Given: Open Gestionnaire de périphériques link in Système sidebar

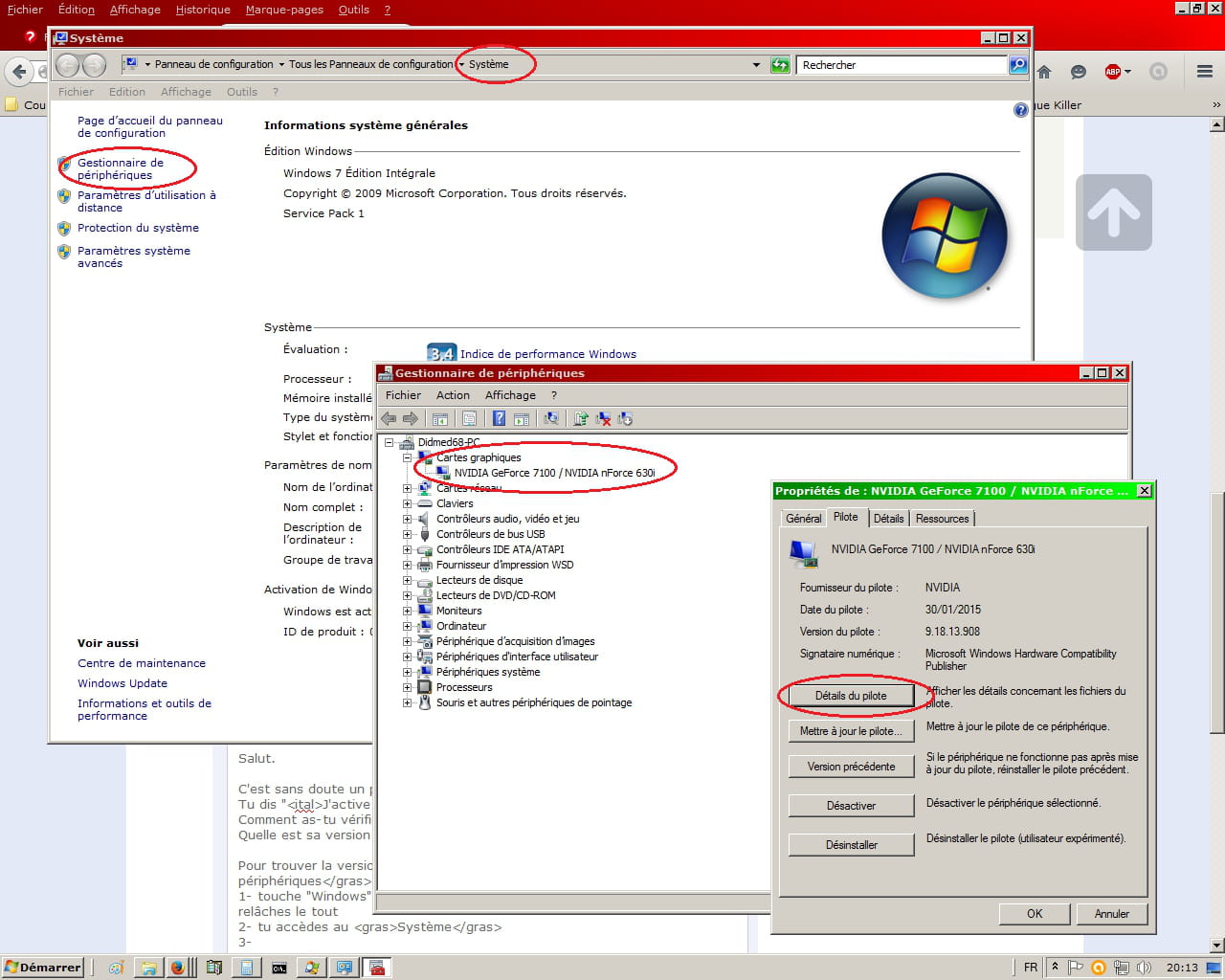Looking at the screenshot, I should click(x=121, y=168).
